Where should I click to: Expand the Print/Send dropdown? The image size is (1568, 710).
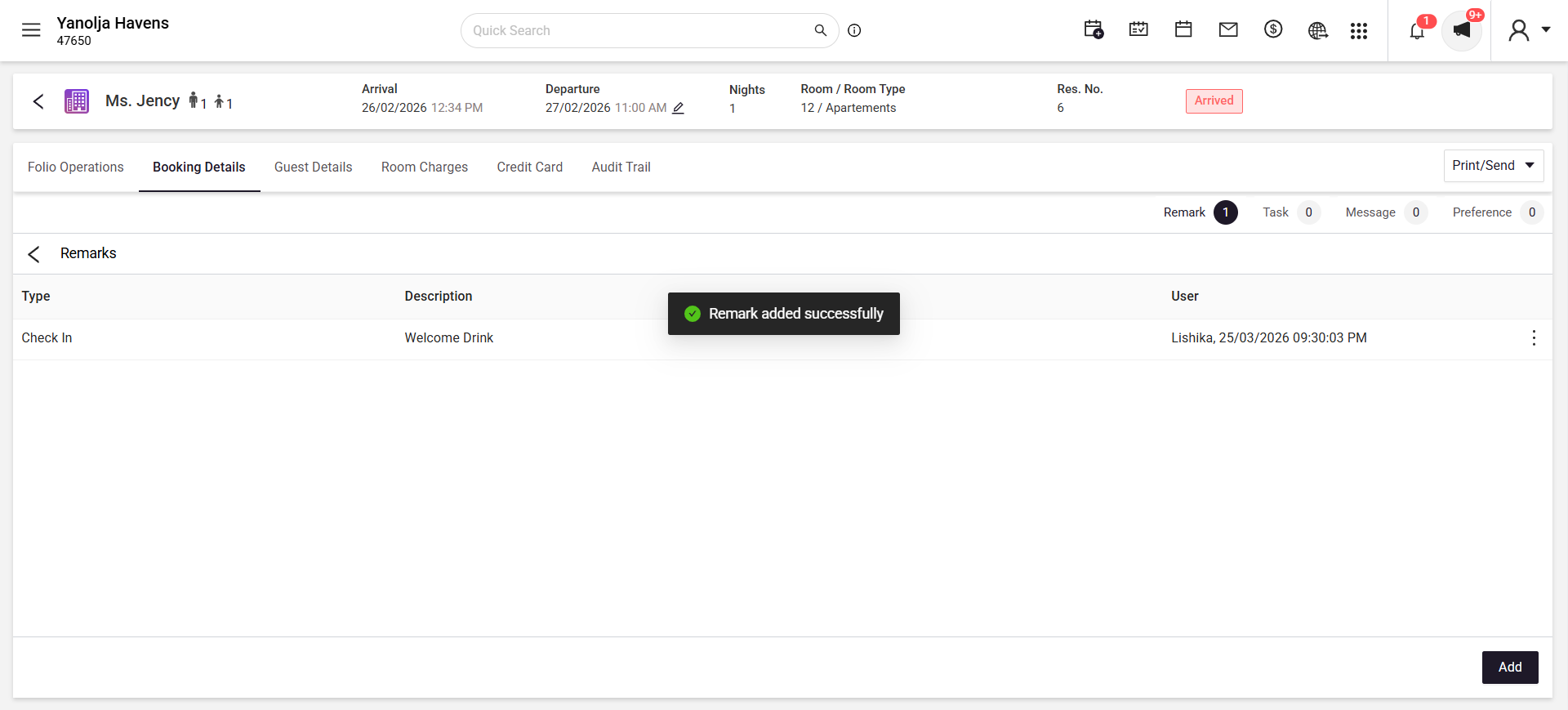click(x=1494, y=166)
